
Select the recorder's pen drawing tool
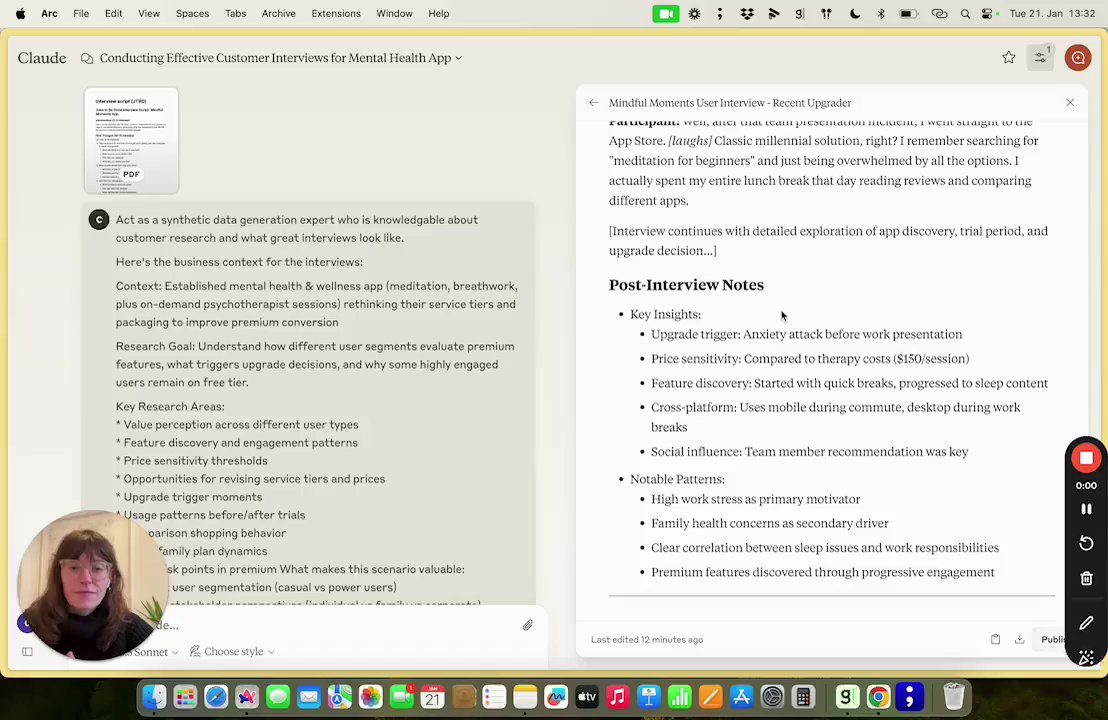pyautogui.click(x=1086, y=622)
